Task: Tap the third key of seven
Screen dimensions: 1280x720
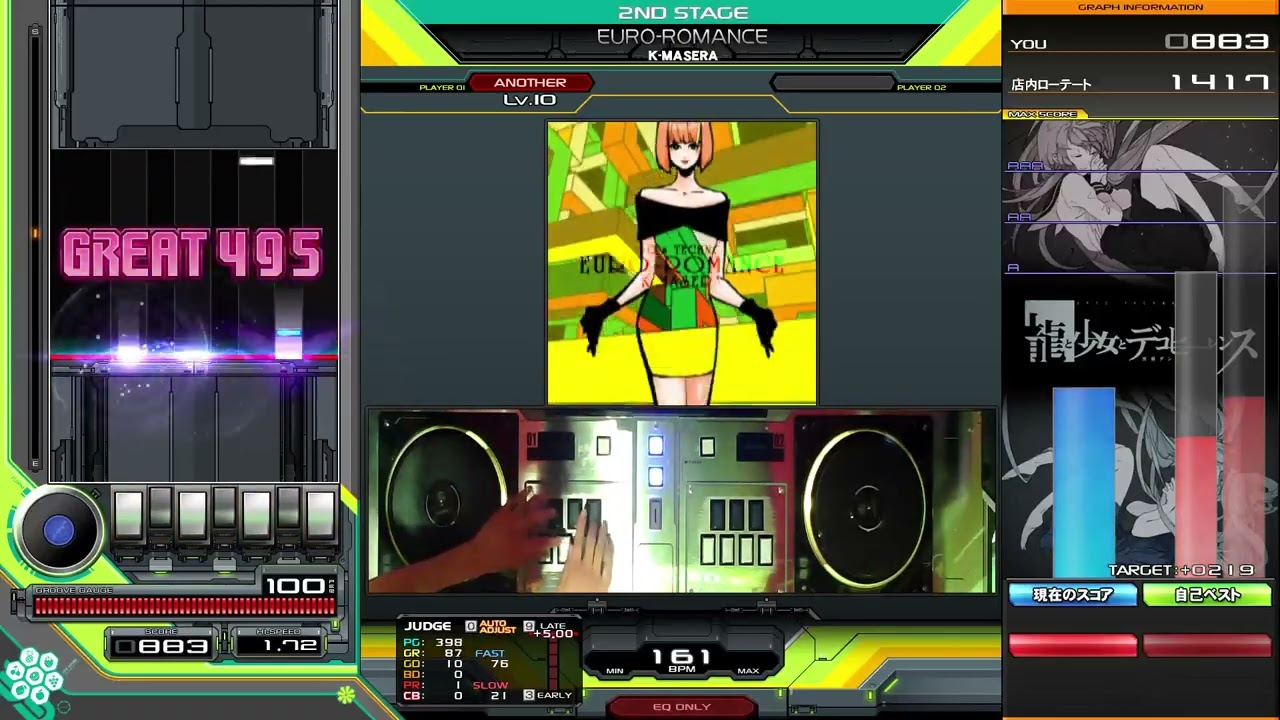Action: pos(192,515)
